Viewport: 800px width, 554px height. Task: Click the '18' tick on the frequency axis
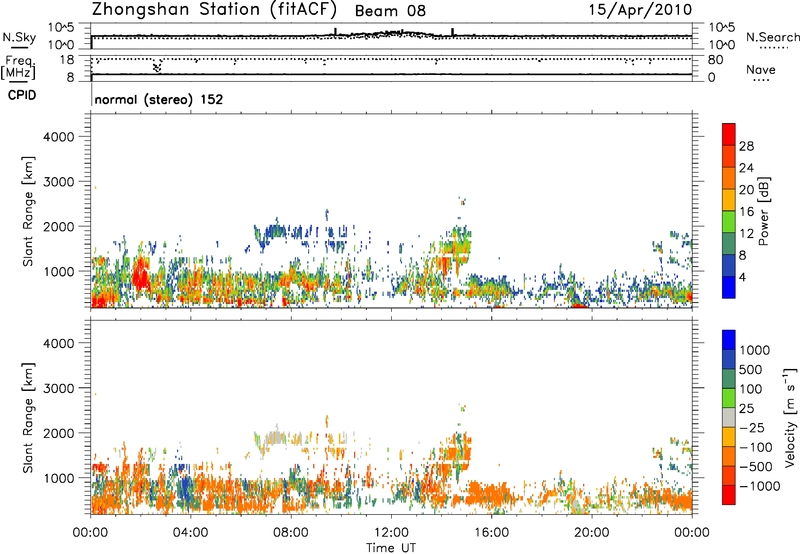pyautogui.click(x=66, y=60)
